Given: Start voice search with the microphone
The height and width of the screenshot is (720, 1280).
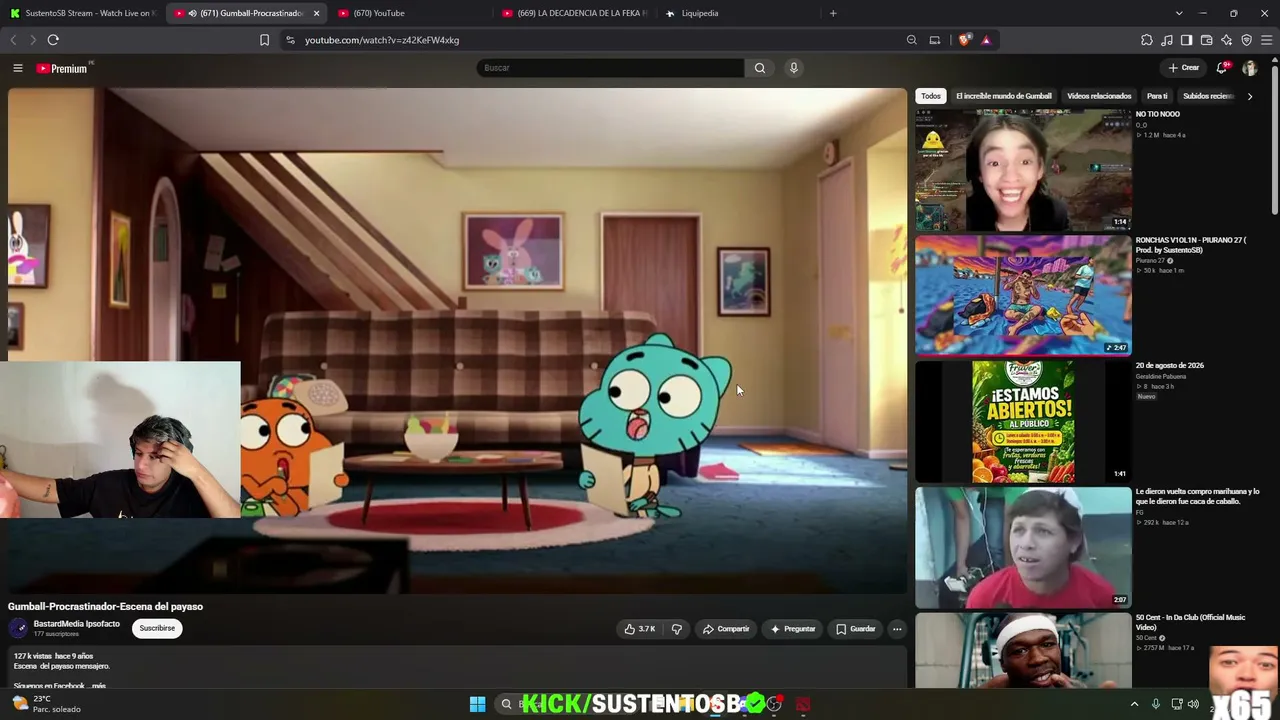Looking at the screenshot, I should point(794,68).
